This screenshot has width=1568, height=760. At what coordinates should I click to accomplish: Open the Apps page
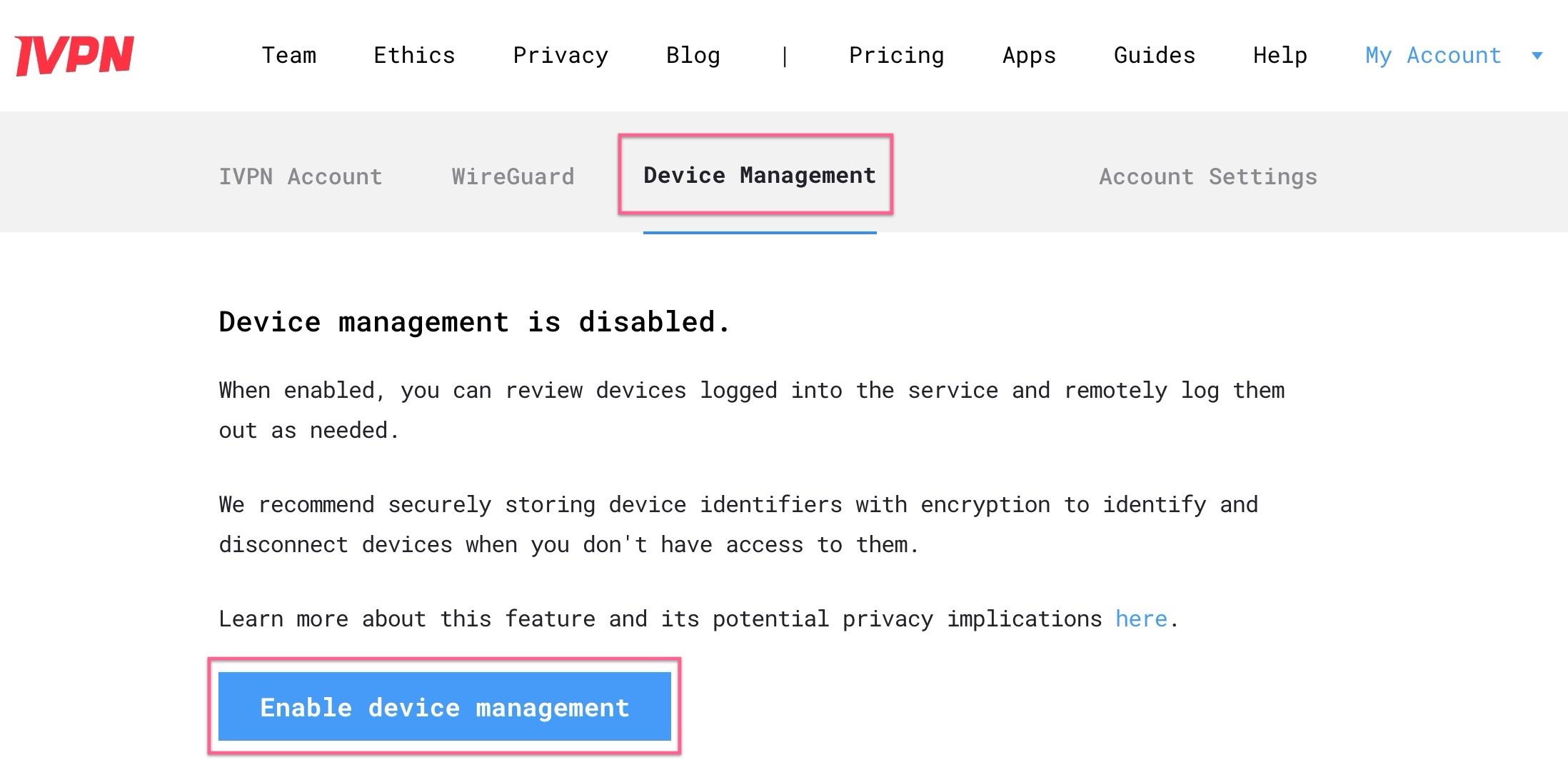pos(1029,55)
